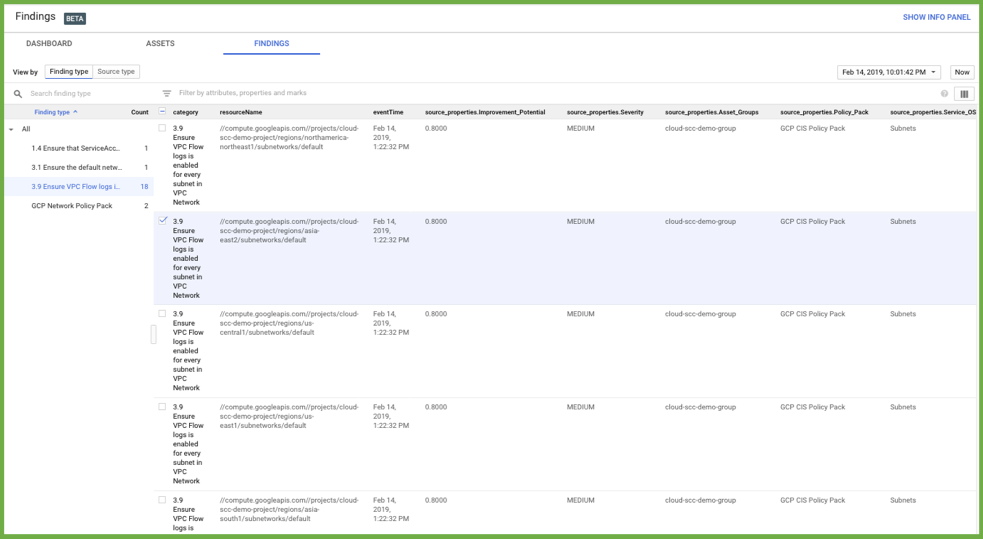Screen dimensions: 983x539
Task: Click the asia-south1 resource name cell
Action: 288,510
